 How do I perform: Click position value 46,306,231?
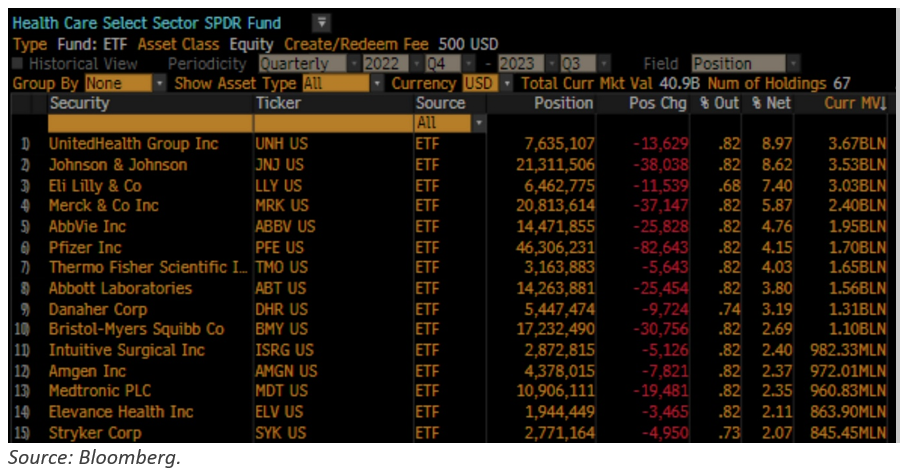(556, 247)
